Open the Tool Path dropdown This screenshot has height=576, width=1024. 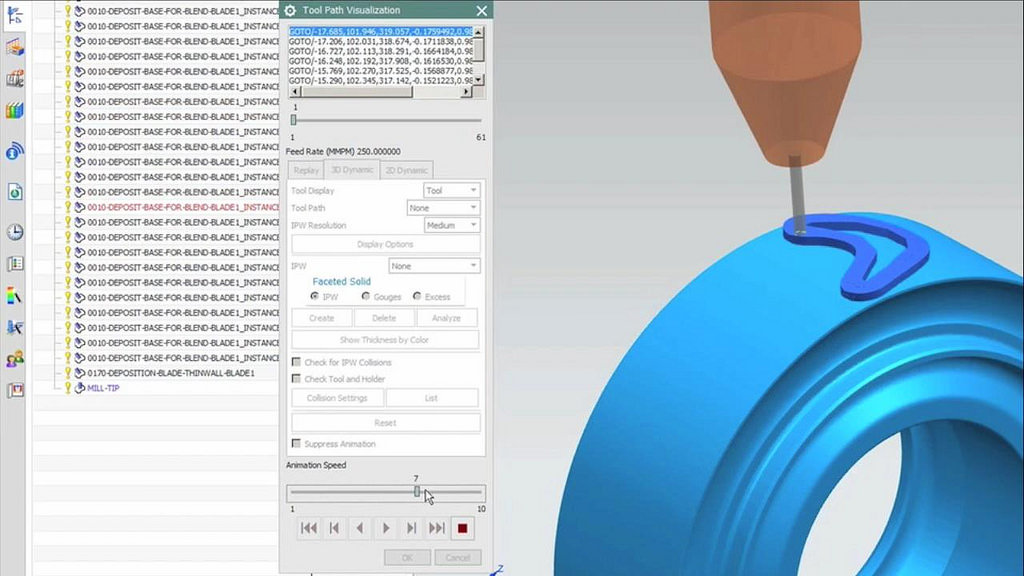(x=443, y=208)
